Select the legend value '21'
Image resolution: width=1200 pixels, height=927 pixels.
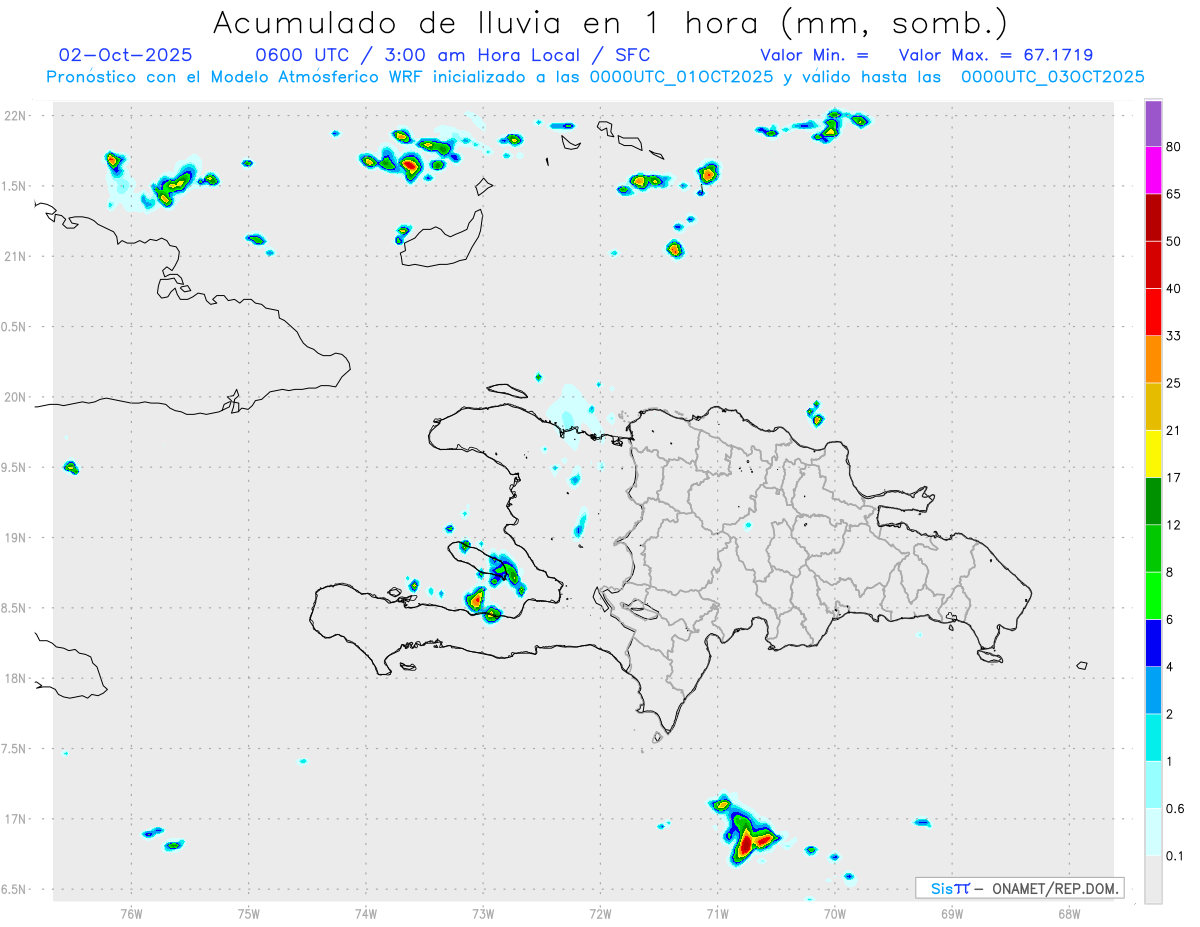coord(1174,430)
